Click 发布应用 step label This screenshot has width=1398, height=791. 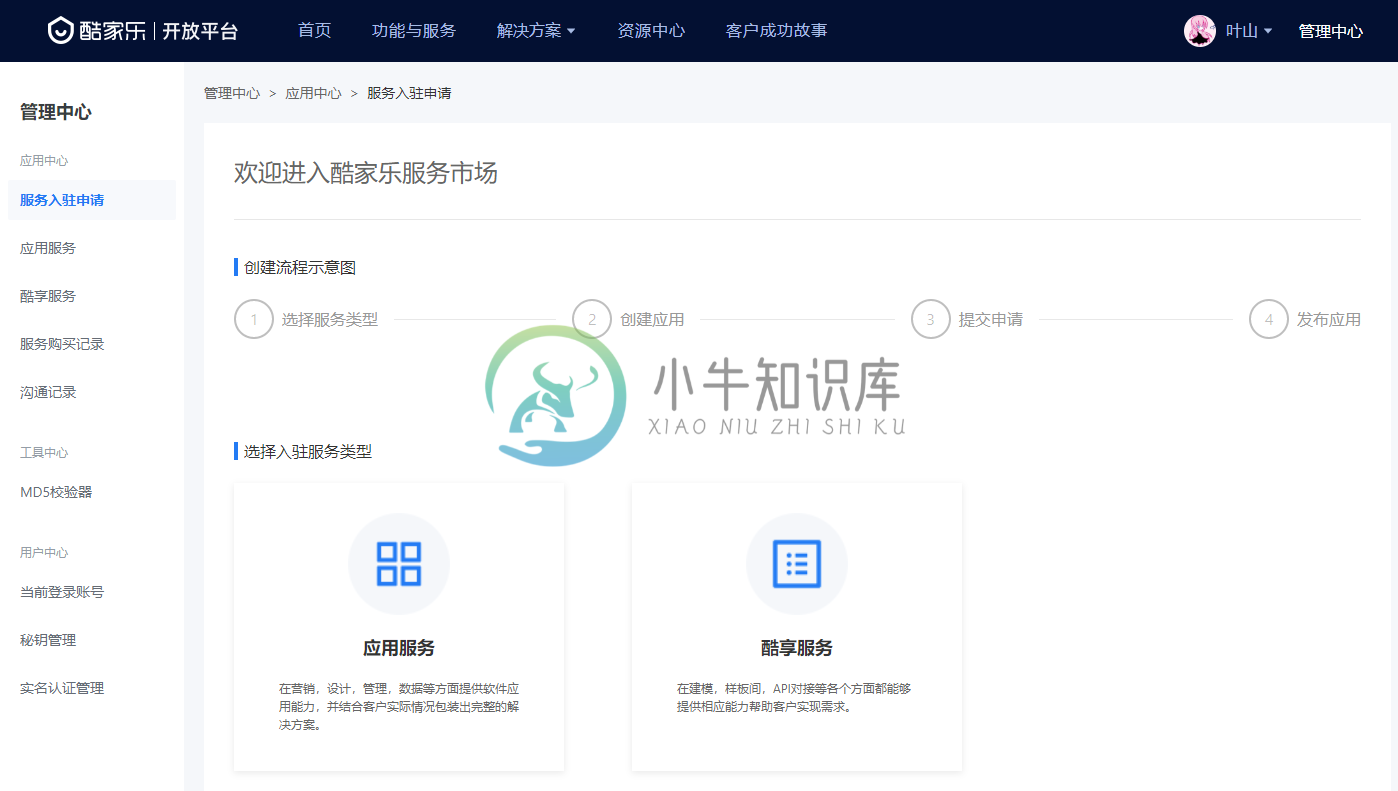pyautogui.click(x=1329, y=320)
